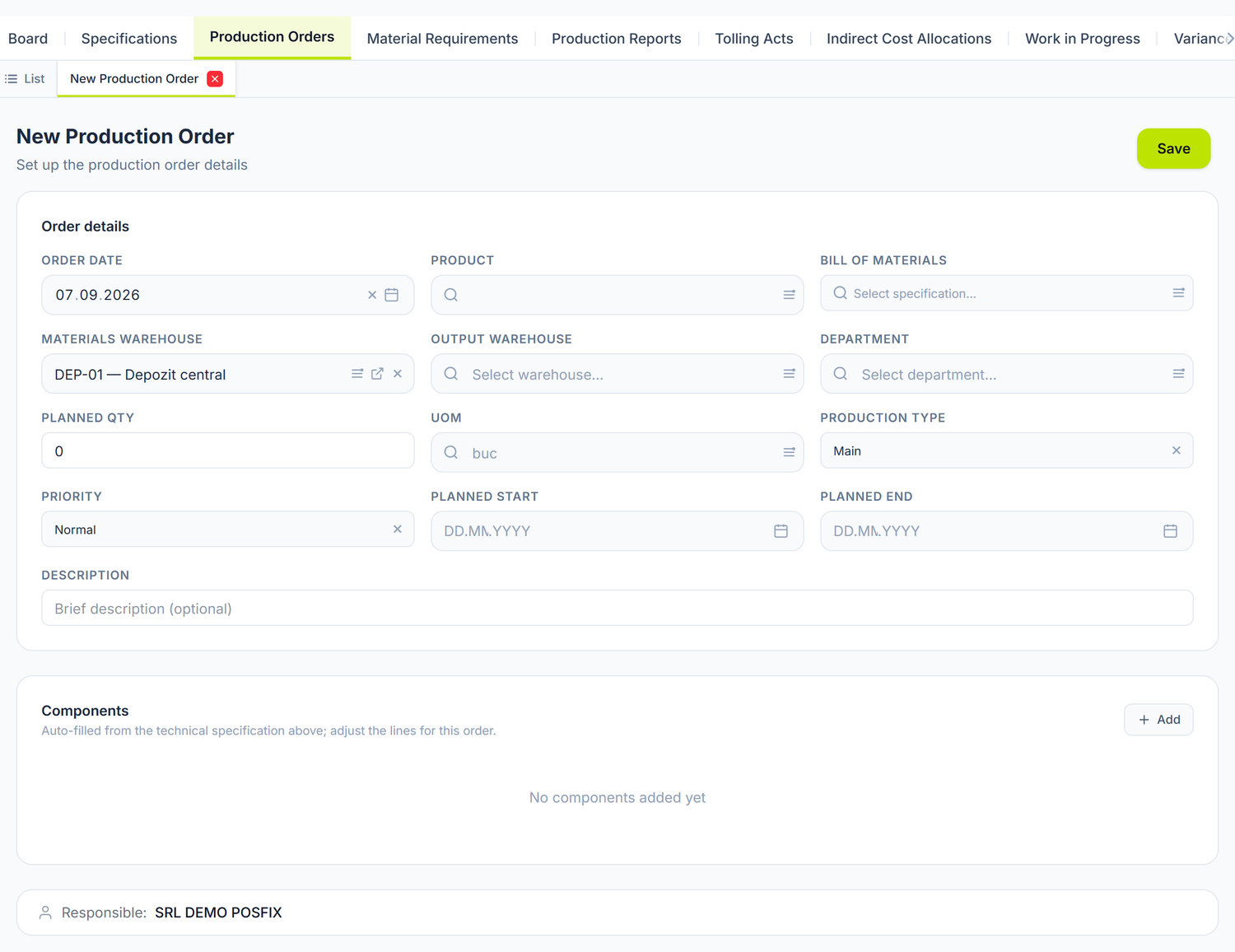Open the Bill of Materials list icon
This screenshot has width=1235, height=952.
click(1178, 293)
